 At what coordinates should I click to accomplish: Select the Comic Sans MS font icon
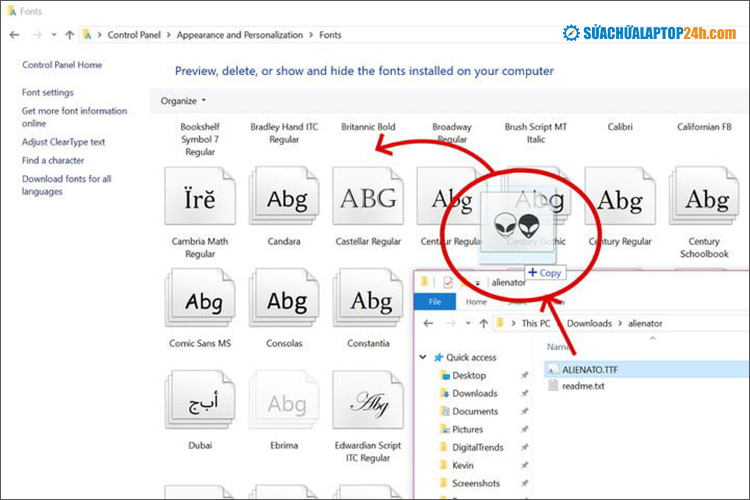coord(200,298)
